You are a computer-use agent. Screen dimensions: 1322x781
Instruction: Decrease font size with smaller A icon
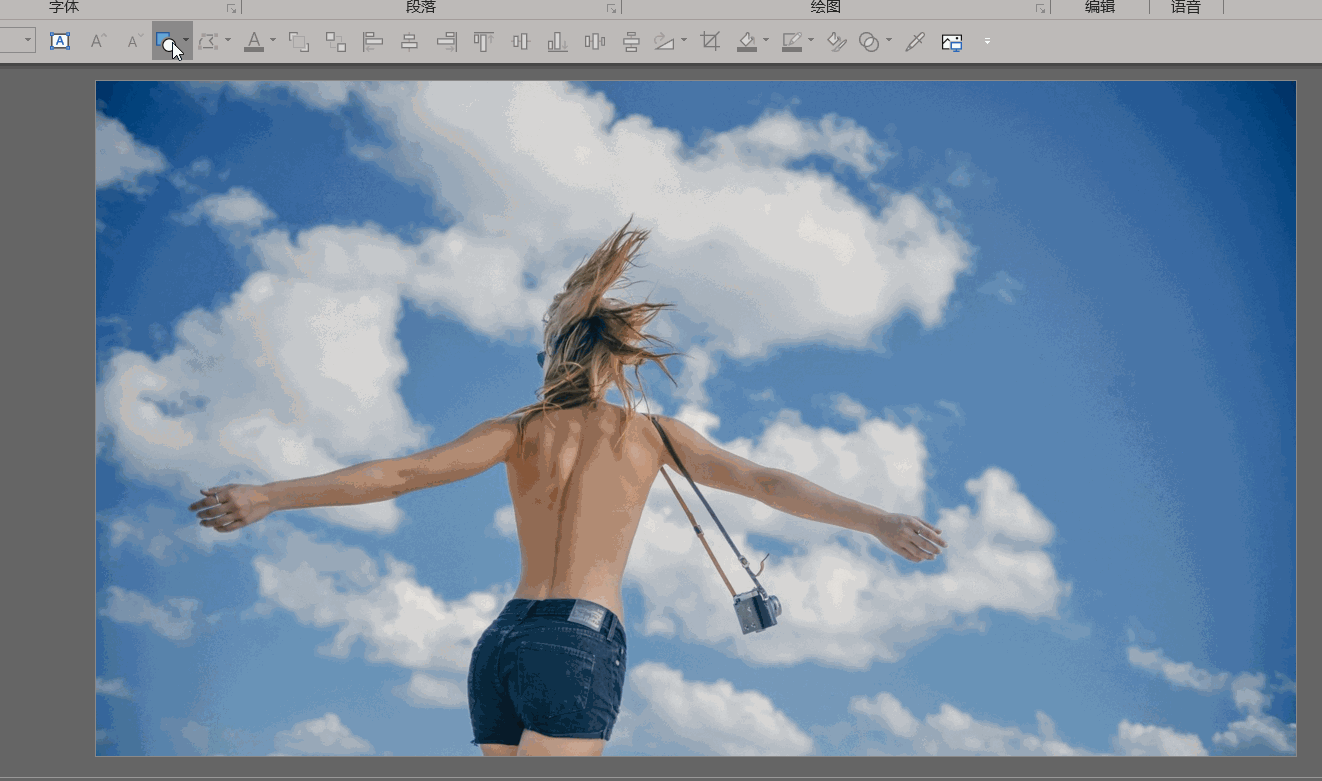tap(134, 41)
